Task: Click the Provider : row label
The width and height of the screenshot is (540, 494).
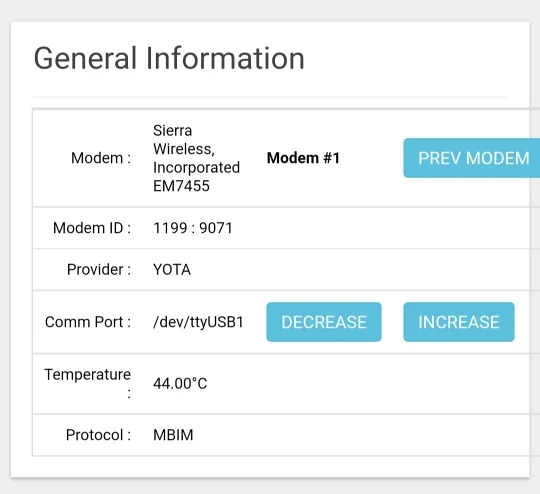Action: [99, 269]
